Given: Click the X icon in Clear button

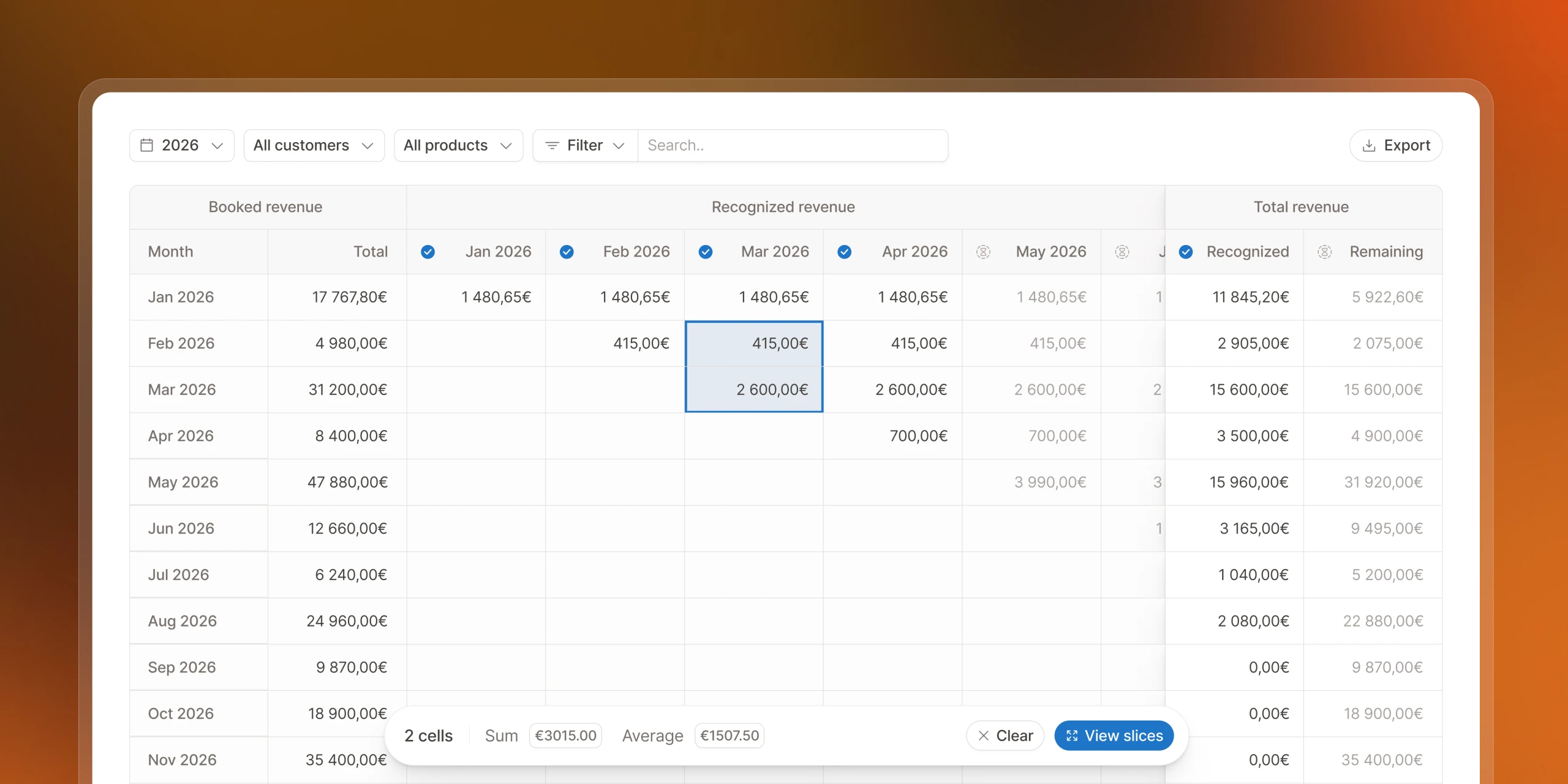Looking at the screenshot, I should 984,736.
